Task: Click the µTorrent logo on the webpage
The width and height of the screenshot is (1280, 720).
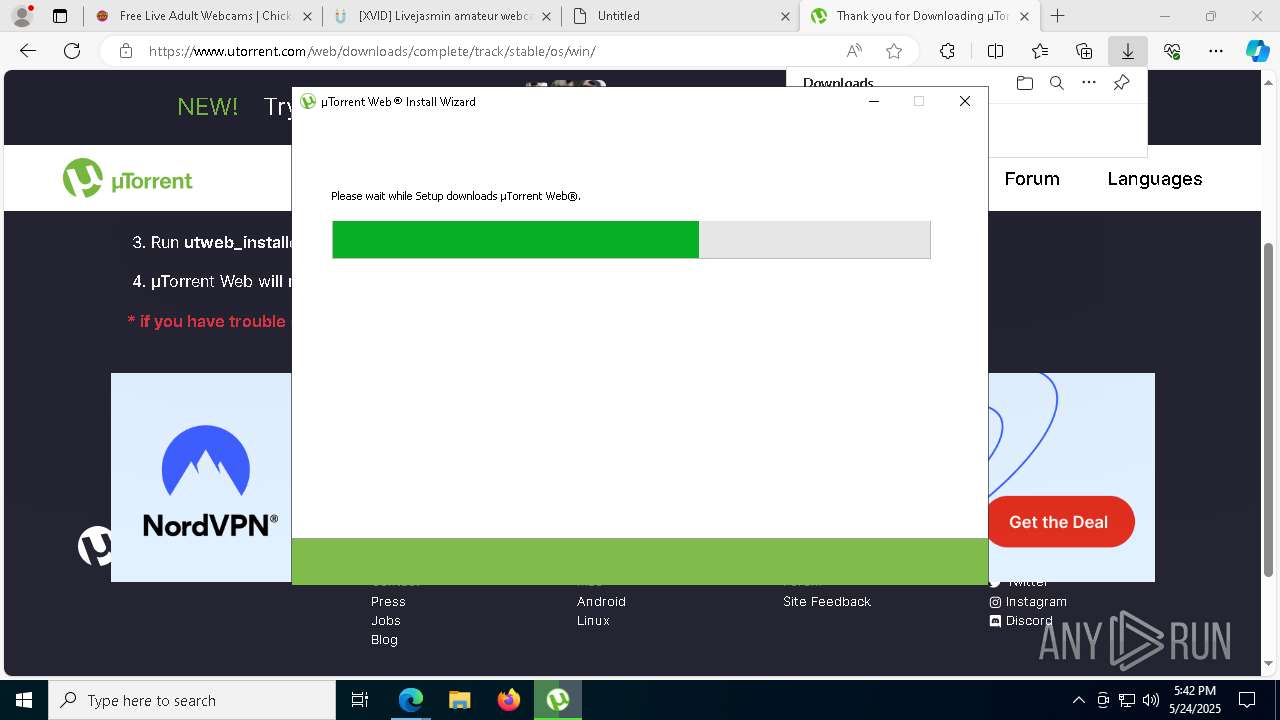Action: click(127, 179)
